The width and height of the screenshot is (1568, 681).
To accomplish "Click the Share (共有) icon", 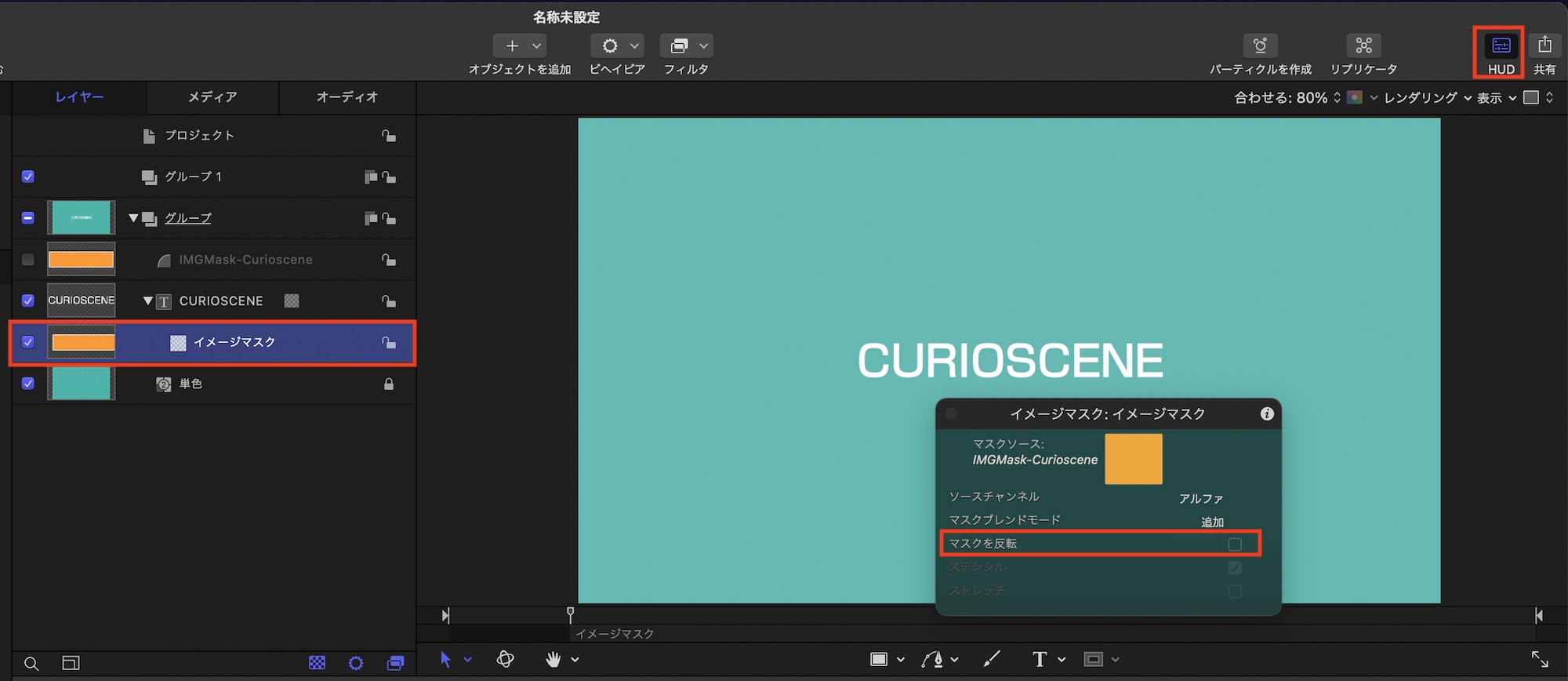I will tap(1544, 46).
